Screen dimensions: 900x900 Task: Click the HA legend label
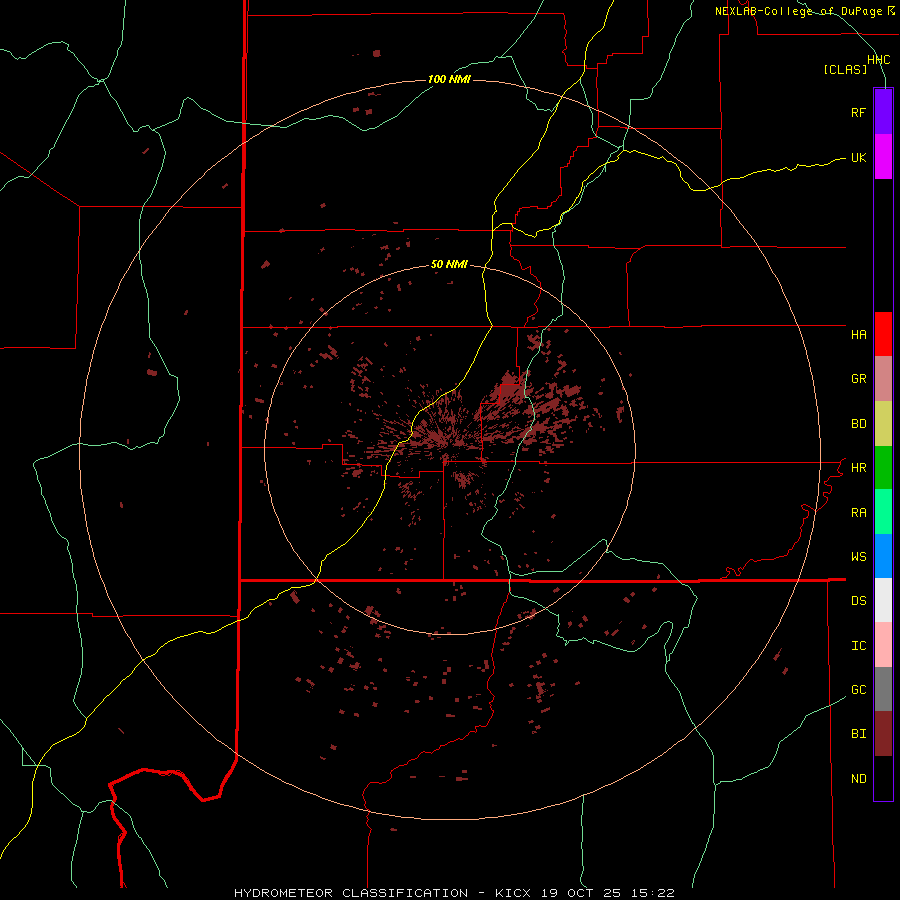(858, 335)
